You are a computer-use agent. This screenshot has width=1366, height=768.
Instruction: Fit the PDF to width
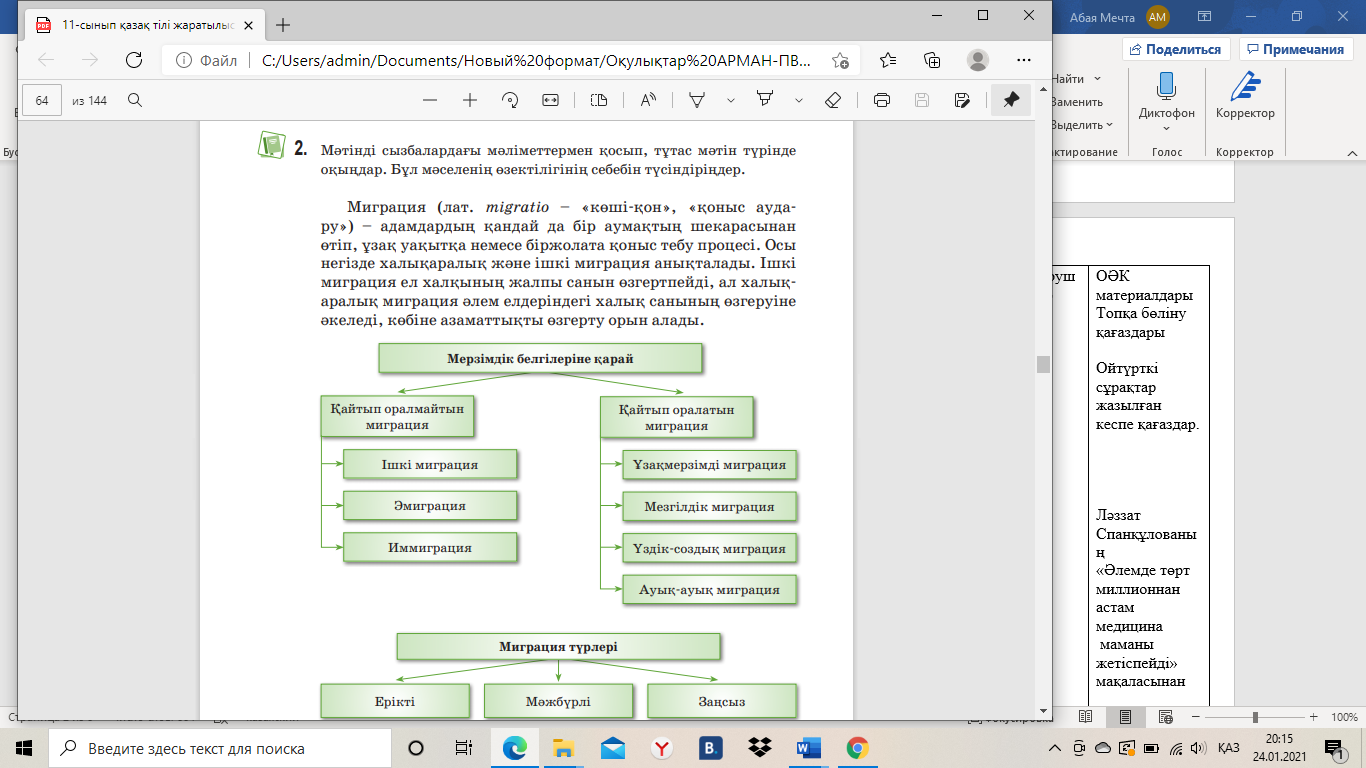[x=550, y=100]
